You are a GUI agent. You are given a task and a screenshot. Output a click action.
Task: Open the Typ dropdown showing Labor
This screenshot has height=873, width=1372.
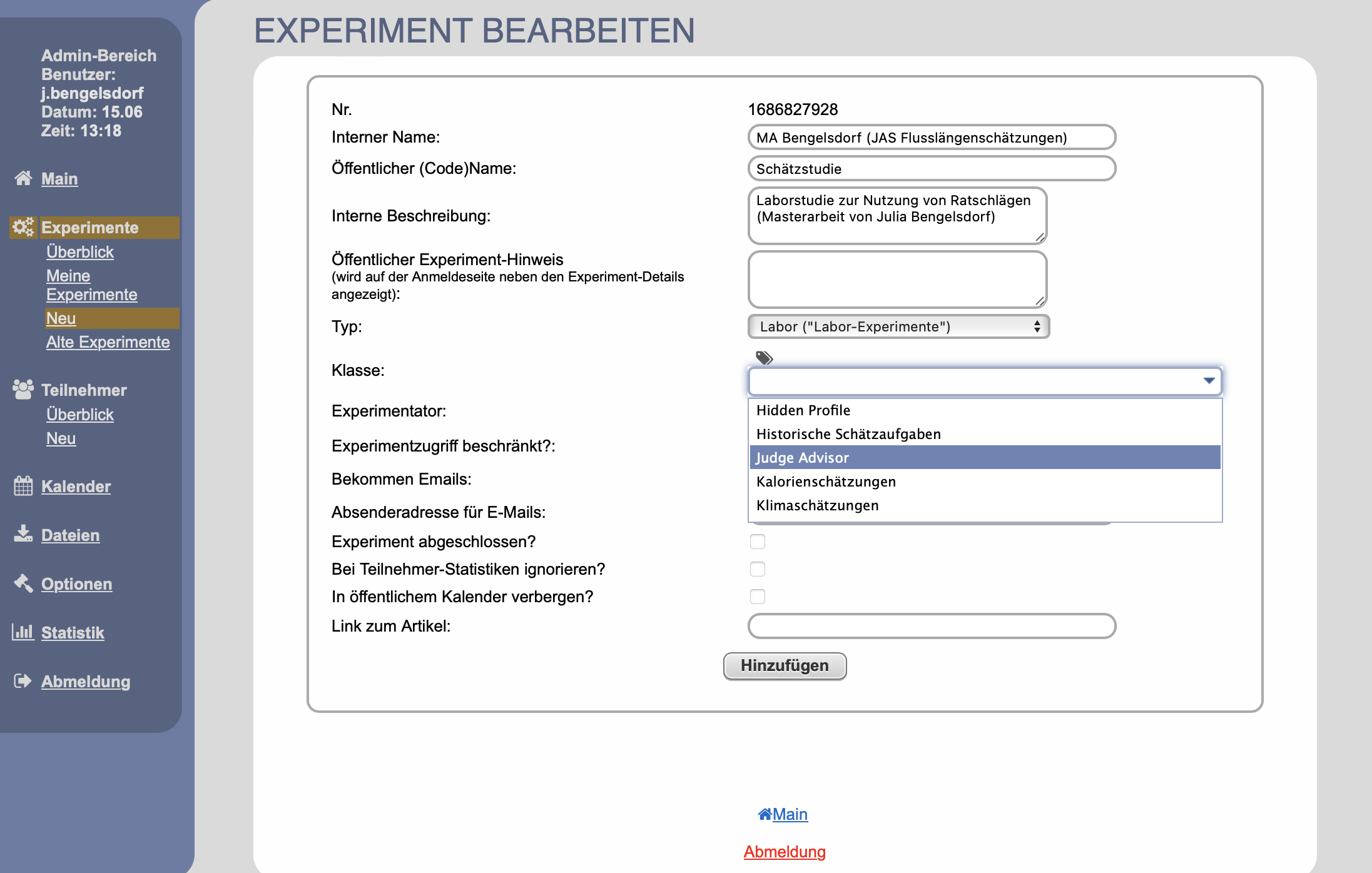coord(898,326)
